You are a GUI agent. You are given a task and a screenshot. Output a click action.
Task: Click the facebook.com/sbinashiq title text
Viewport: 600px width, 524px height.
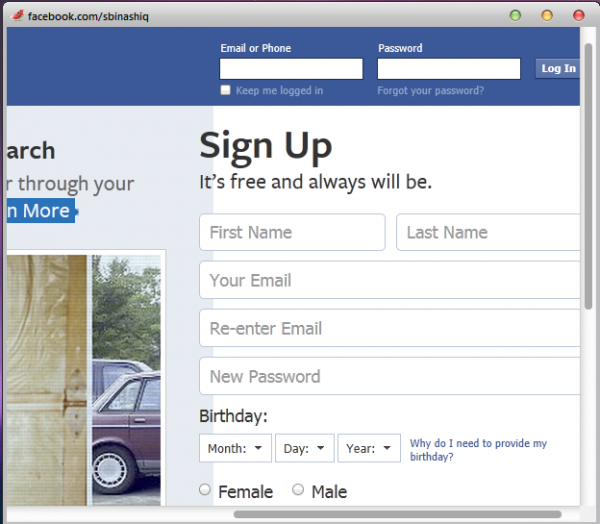[x=88, y=16]
